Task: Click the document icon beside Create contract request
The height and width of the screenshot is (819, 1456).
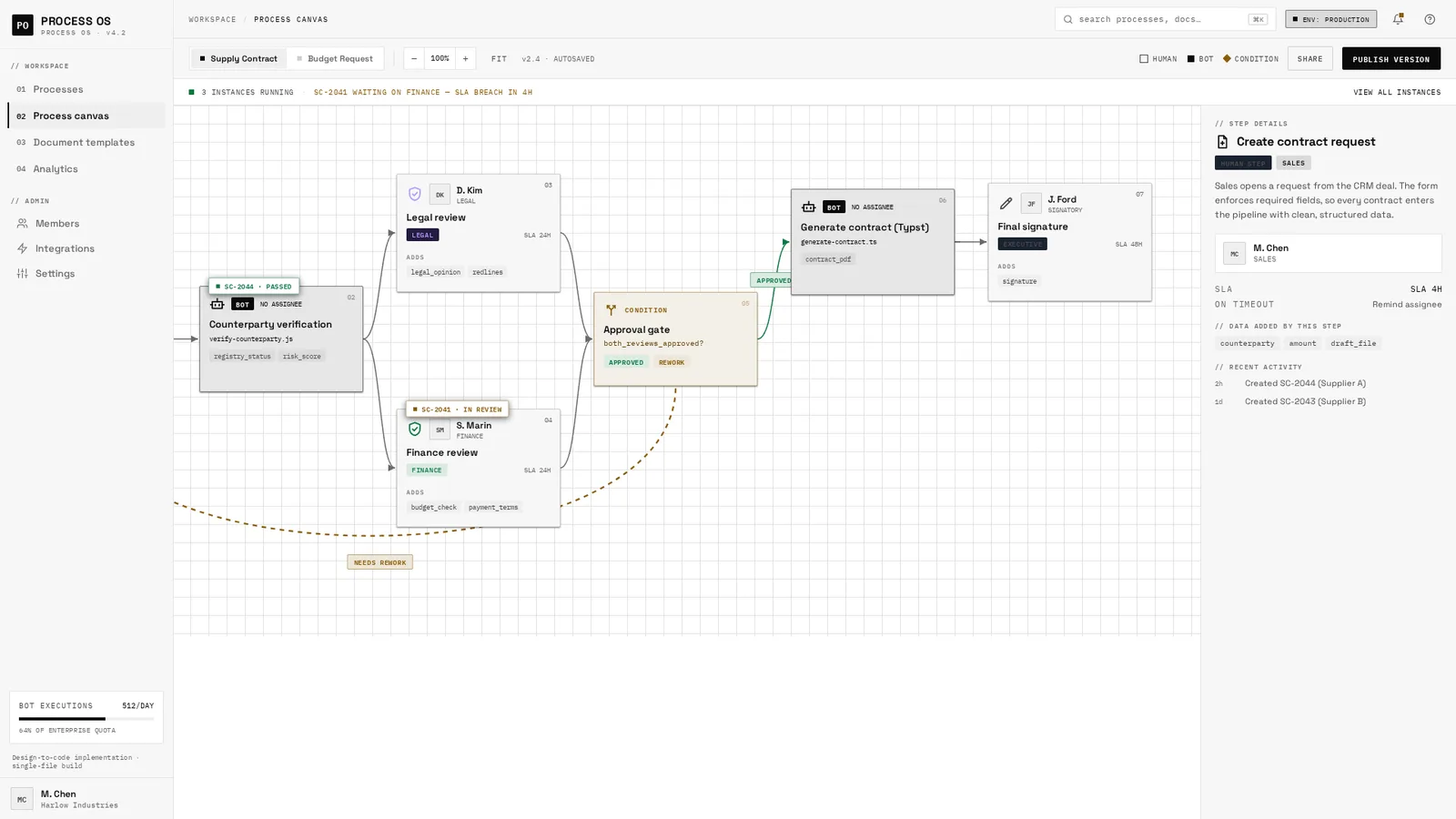Action: coord(1222,142)
